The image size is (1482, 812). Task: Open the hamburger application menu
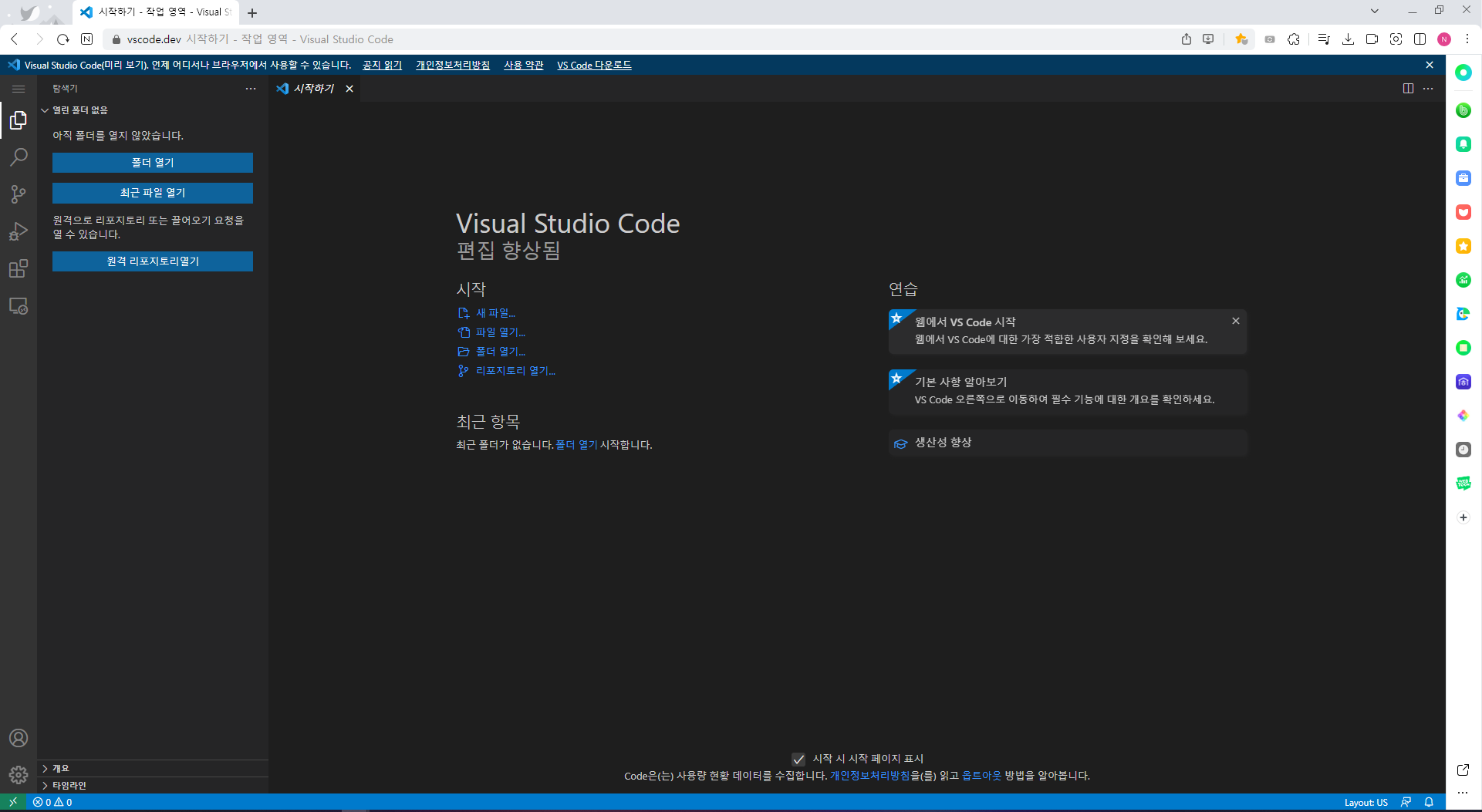tap(19, 89)
